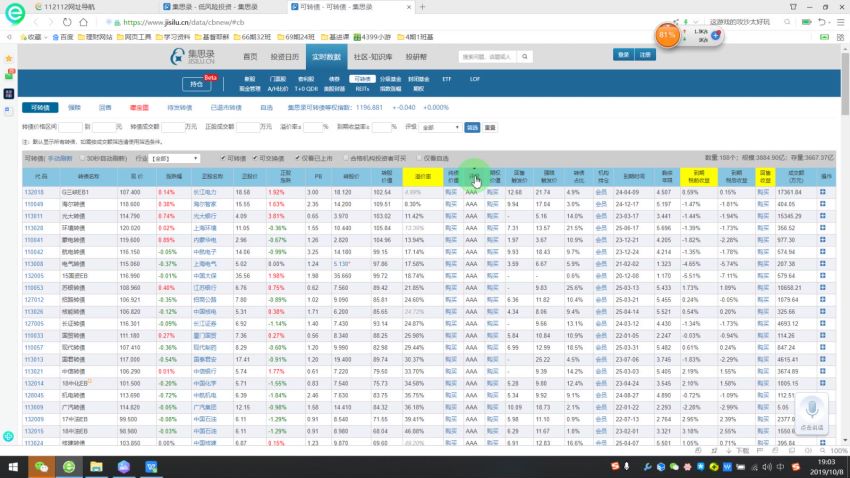Switch to the 已退市转债 sub tab
This screenshot has width=850, height=478.
[226, 108]
